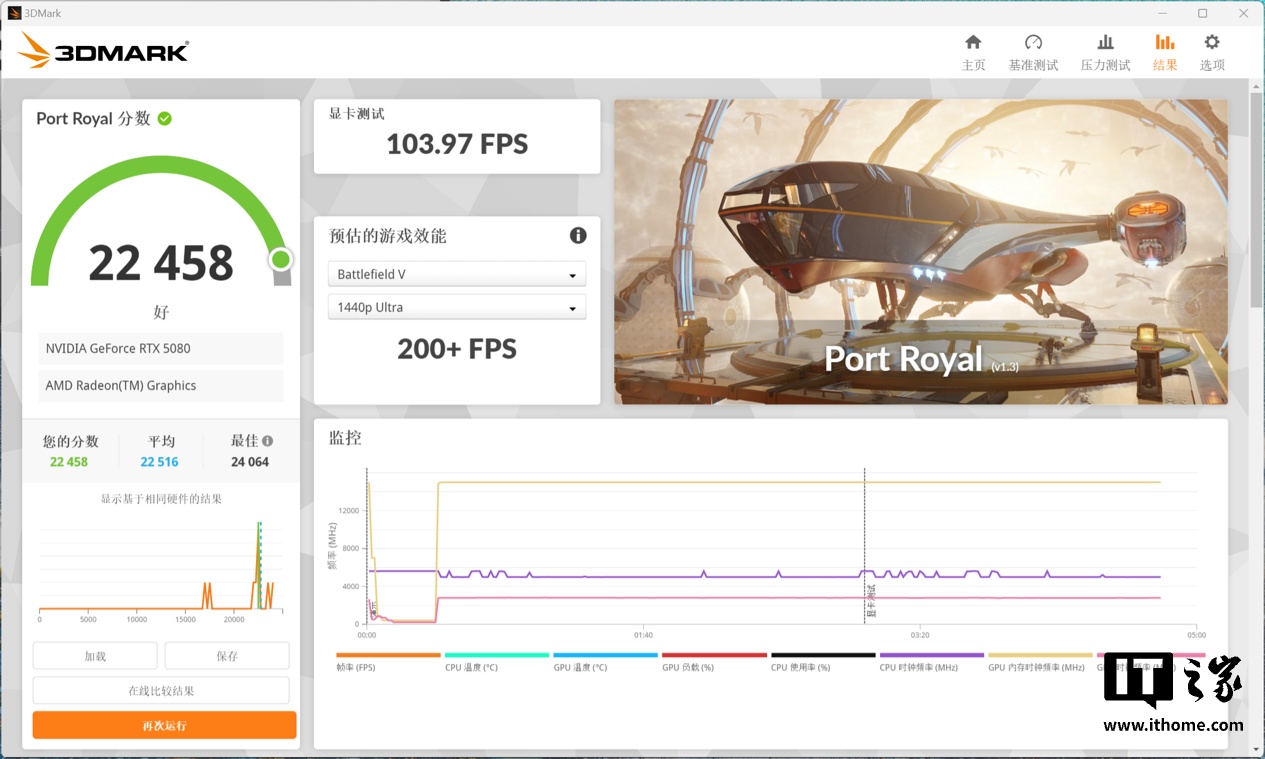The image size is (1265, 759).
Task: Toggle the 帧率 (FPS) legend series
Action: (x=388, y=662)
